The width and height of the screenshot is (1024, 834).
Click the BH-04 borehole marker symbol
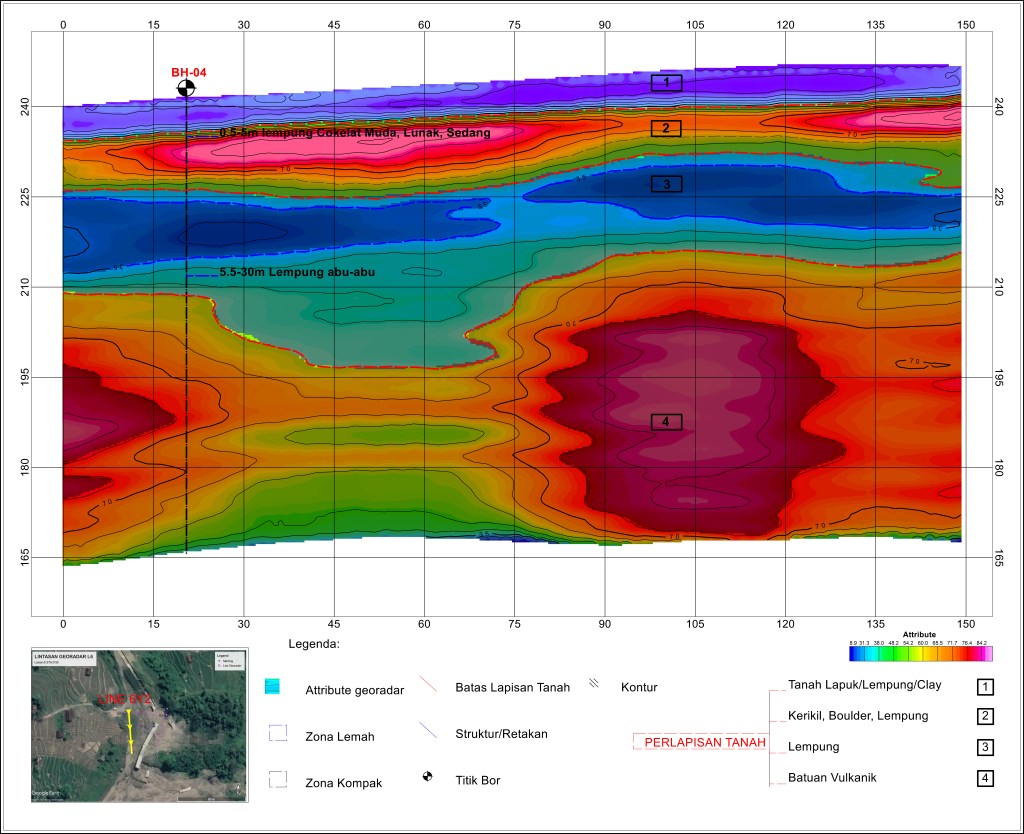[186, 89]
